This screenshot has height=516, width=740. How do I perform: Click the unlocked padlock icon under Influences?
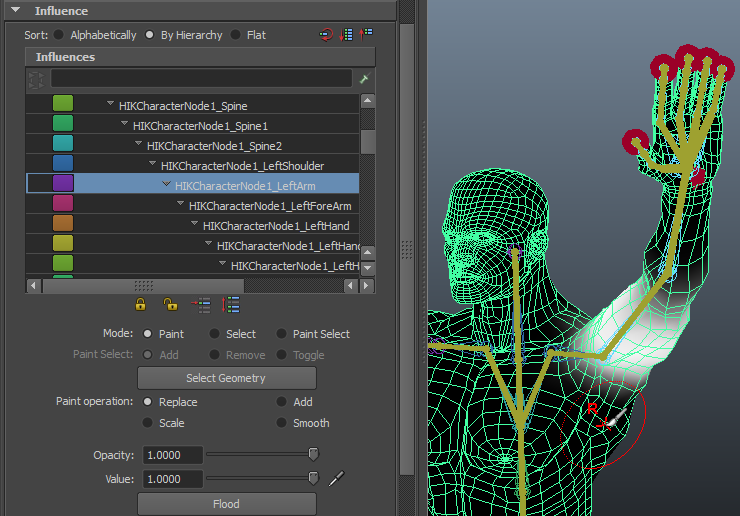(170, 305)
